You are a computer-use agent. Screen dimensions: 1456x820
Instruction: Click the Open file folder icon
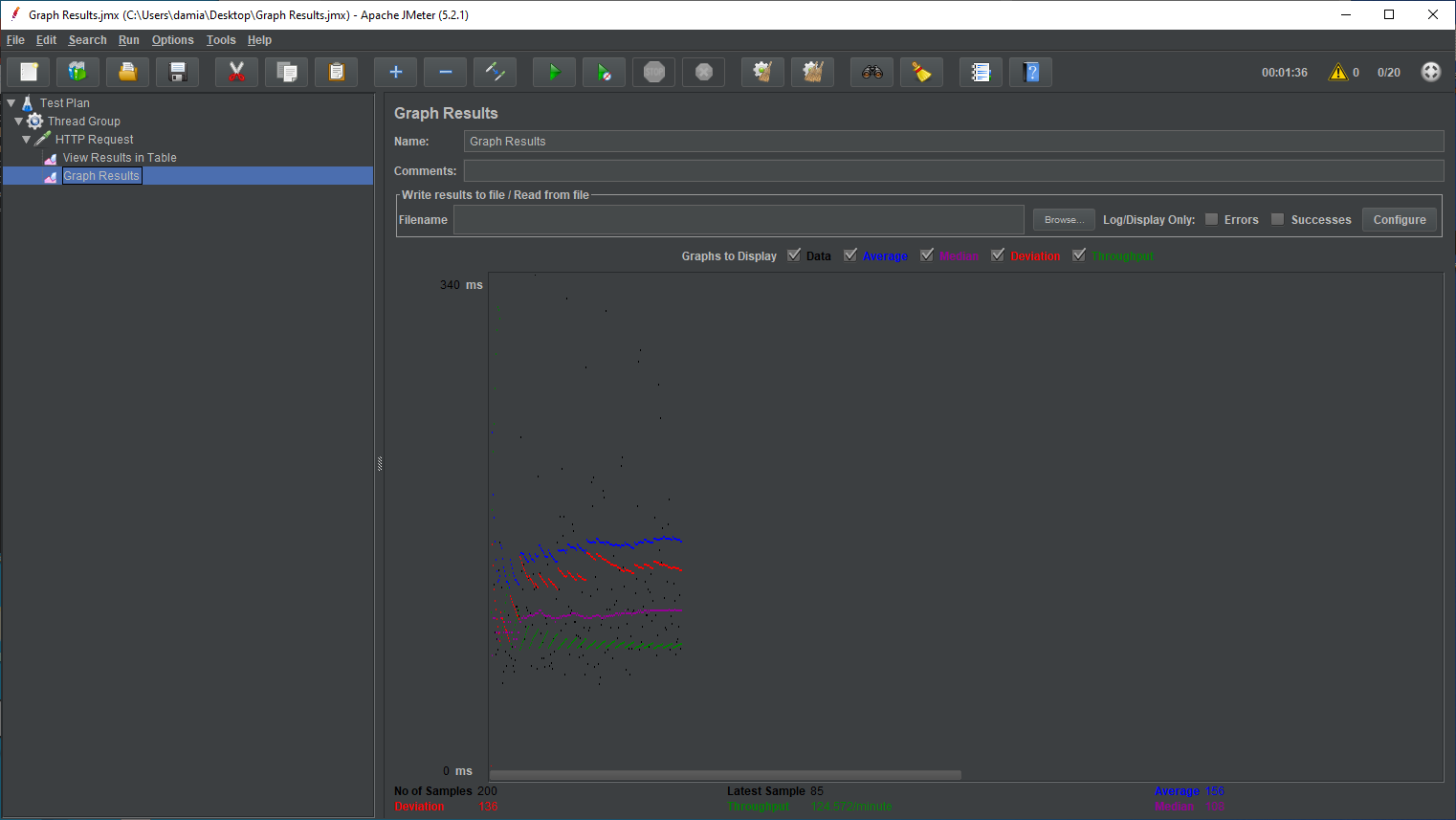point(128,72)
